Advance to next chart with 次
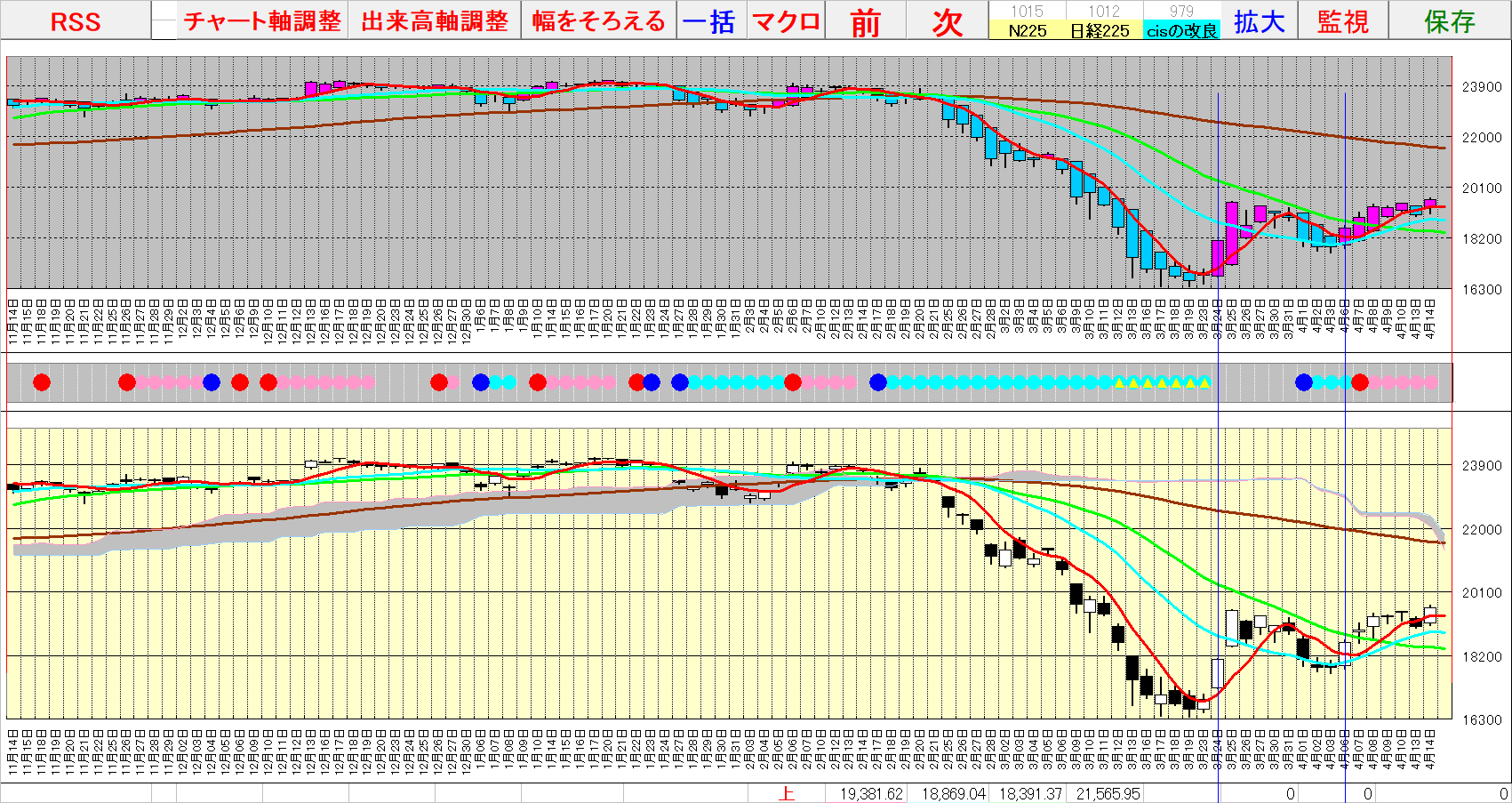 (x=947, y=21)
